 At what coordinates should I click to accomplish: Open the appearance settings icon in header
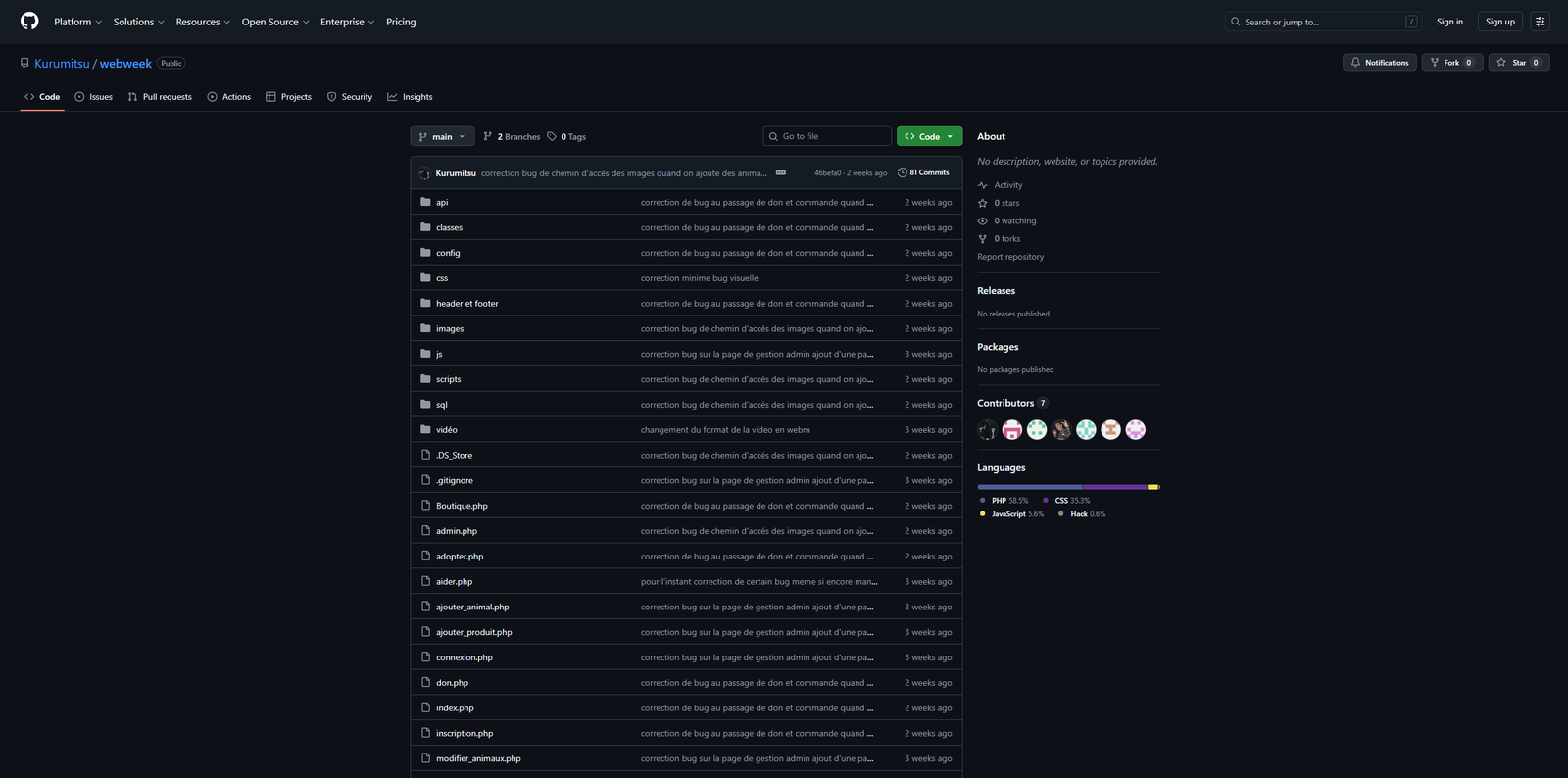coord(1540,22)
